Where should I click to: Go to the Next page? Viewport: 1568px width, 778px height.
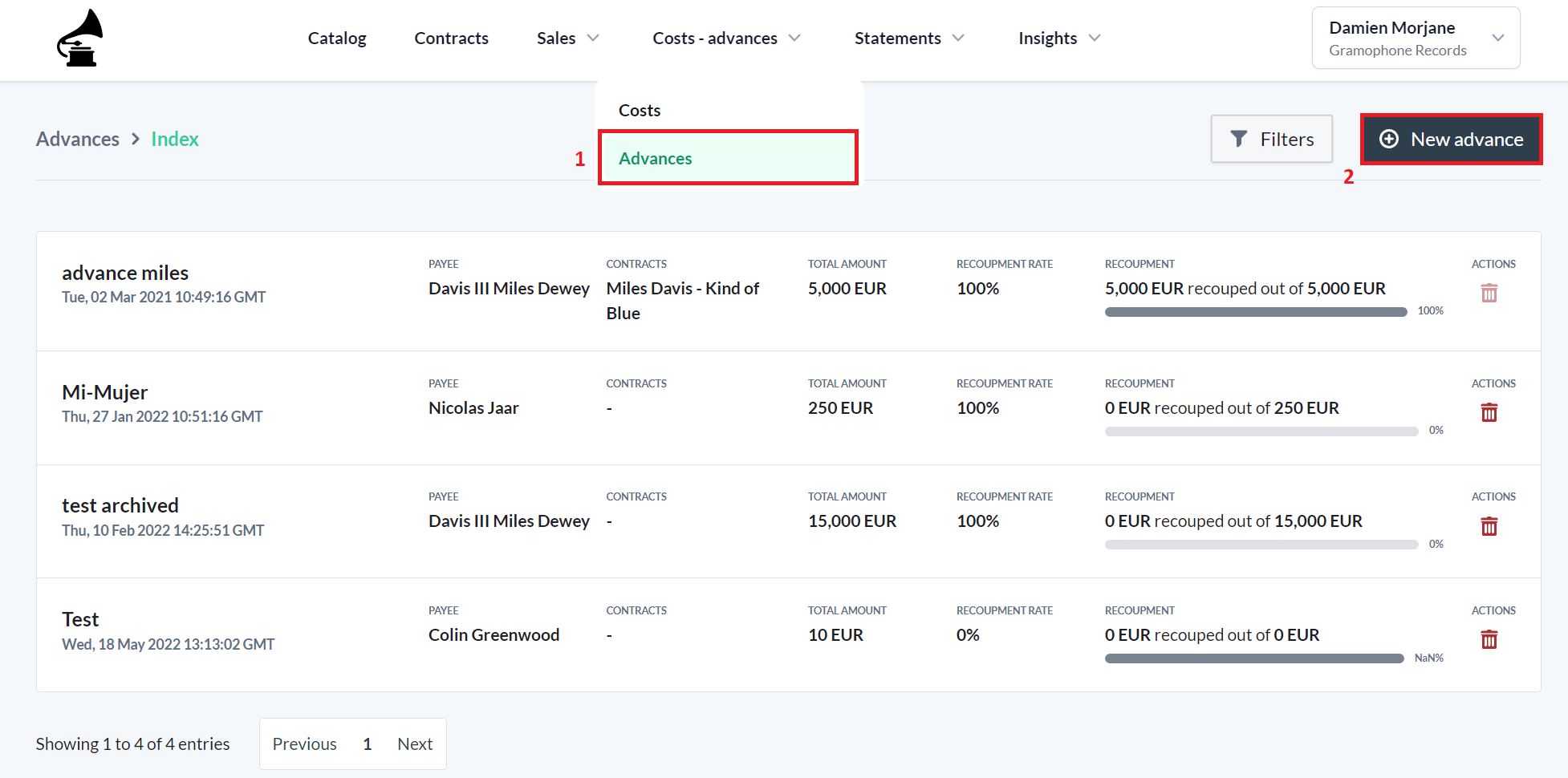click(415, 744)
